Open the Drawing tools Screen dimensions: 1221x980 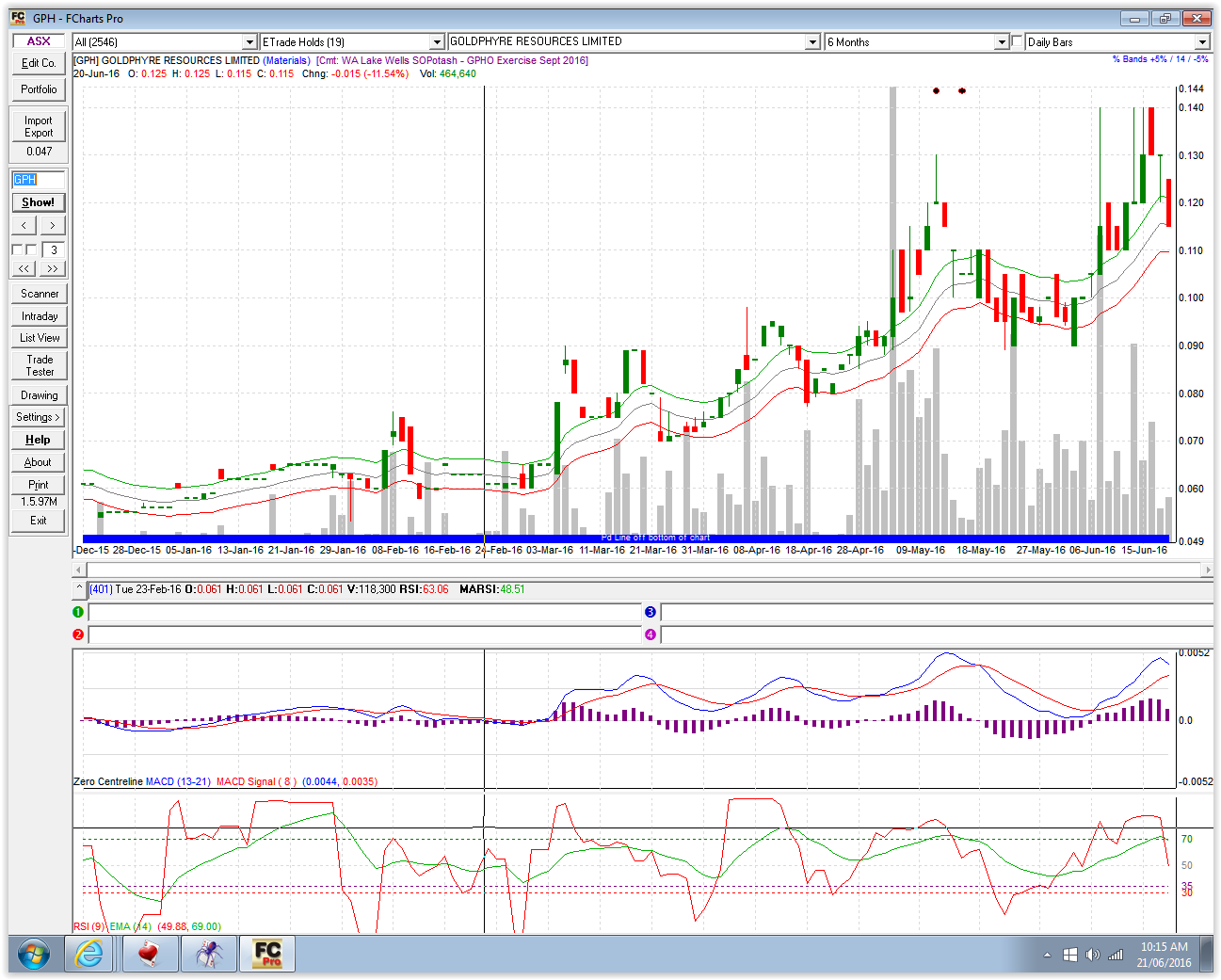[39, 395]
